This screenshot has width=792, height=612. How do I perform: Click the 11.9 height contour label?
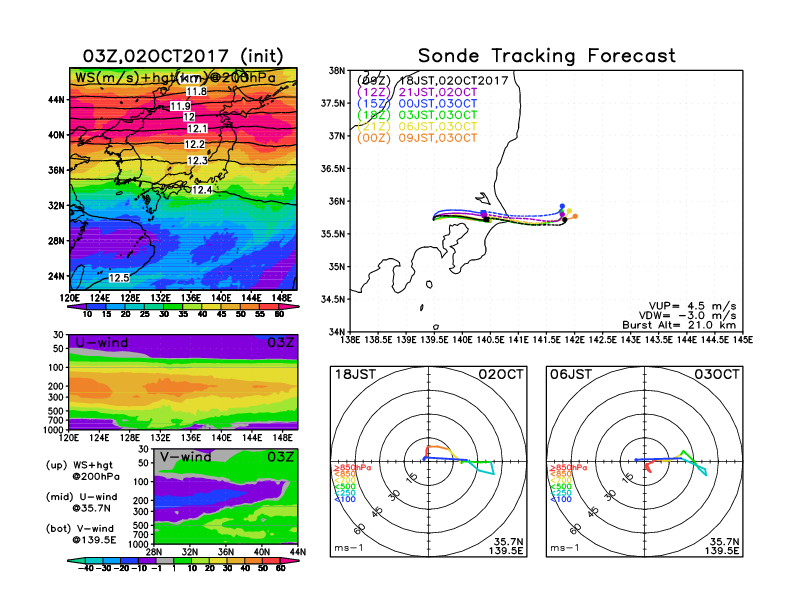(x=180, y=106)
